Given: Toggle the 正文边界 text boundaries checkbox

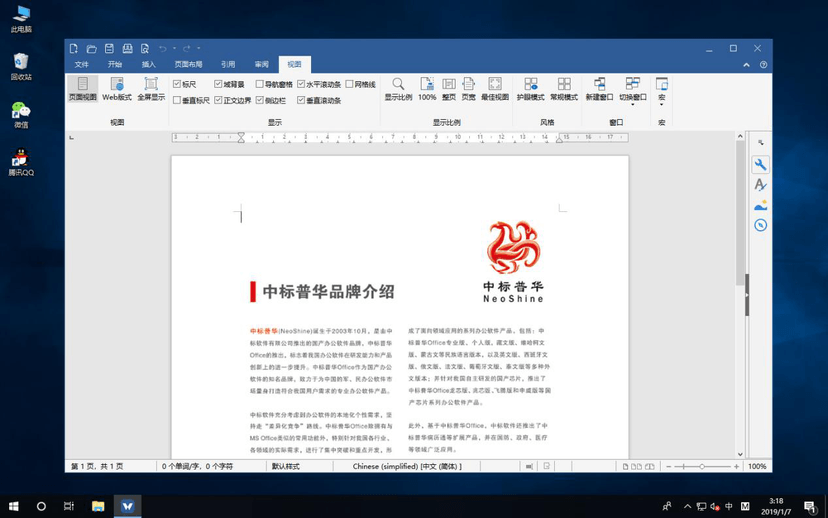Looking at the screenshot, I should (x=218, y=100).
